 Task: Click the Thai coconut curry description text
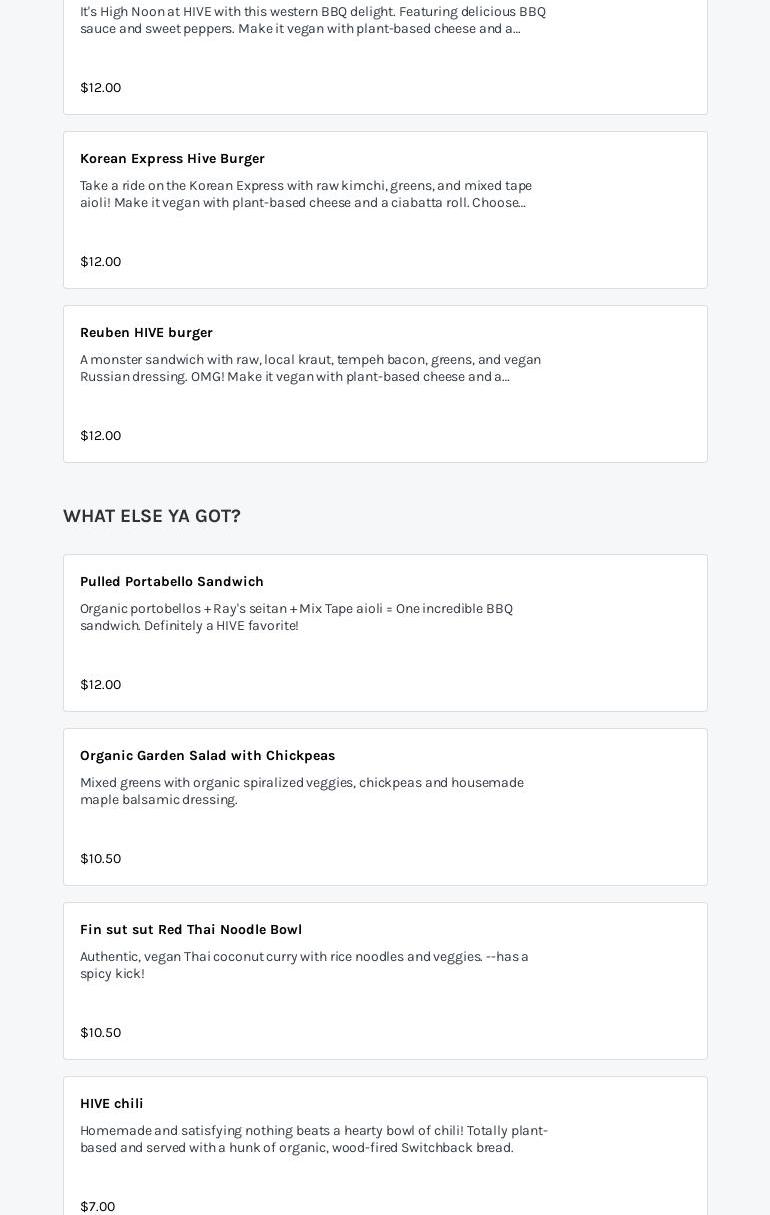click(304, 965)
